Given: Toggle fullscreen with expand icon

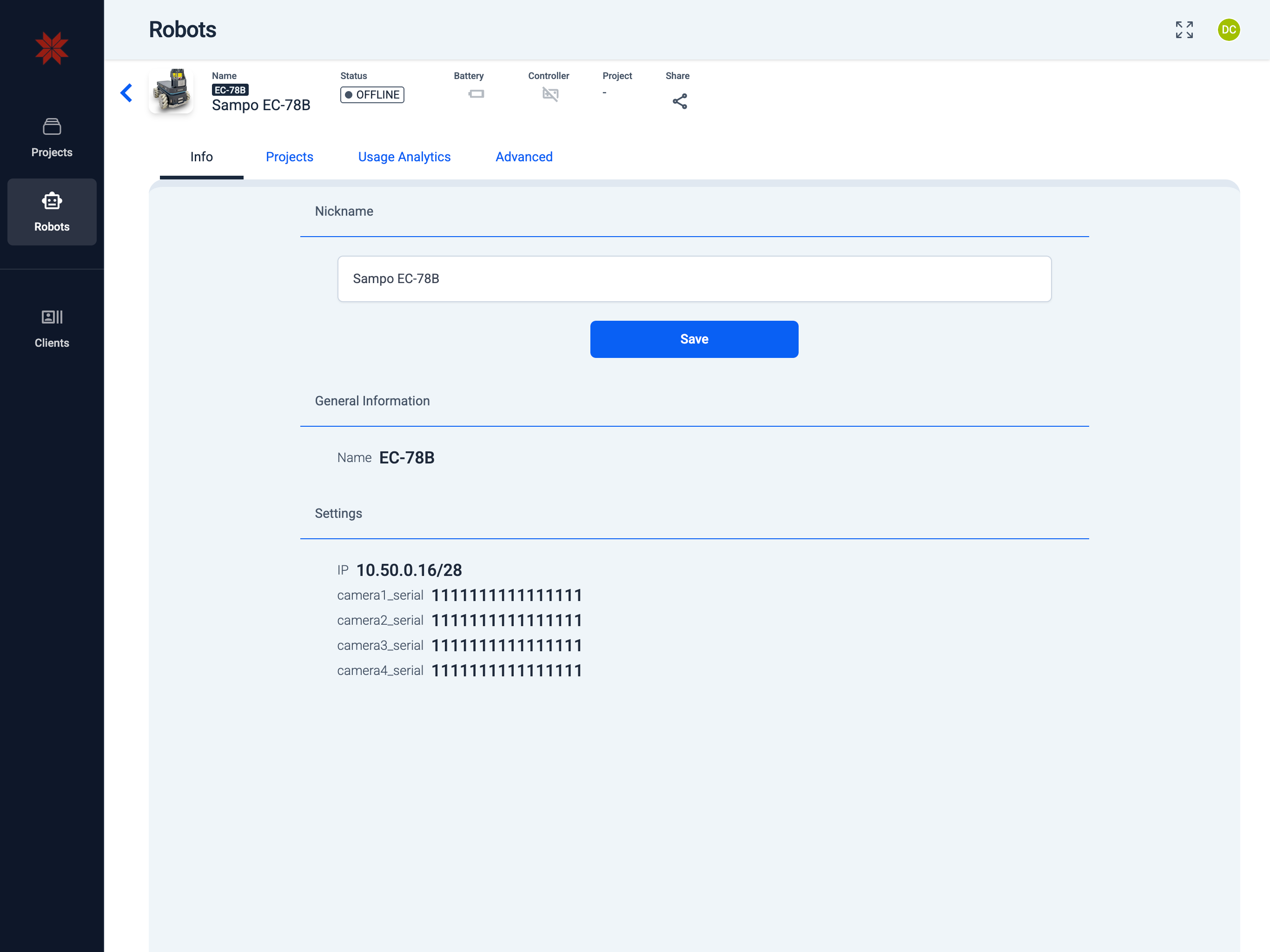Looking at the screenshot, I should 1184,30.
